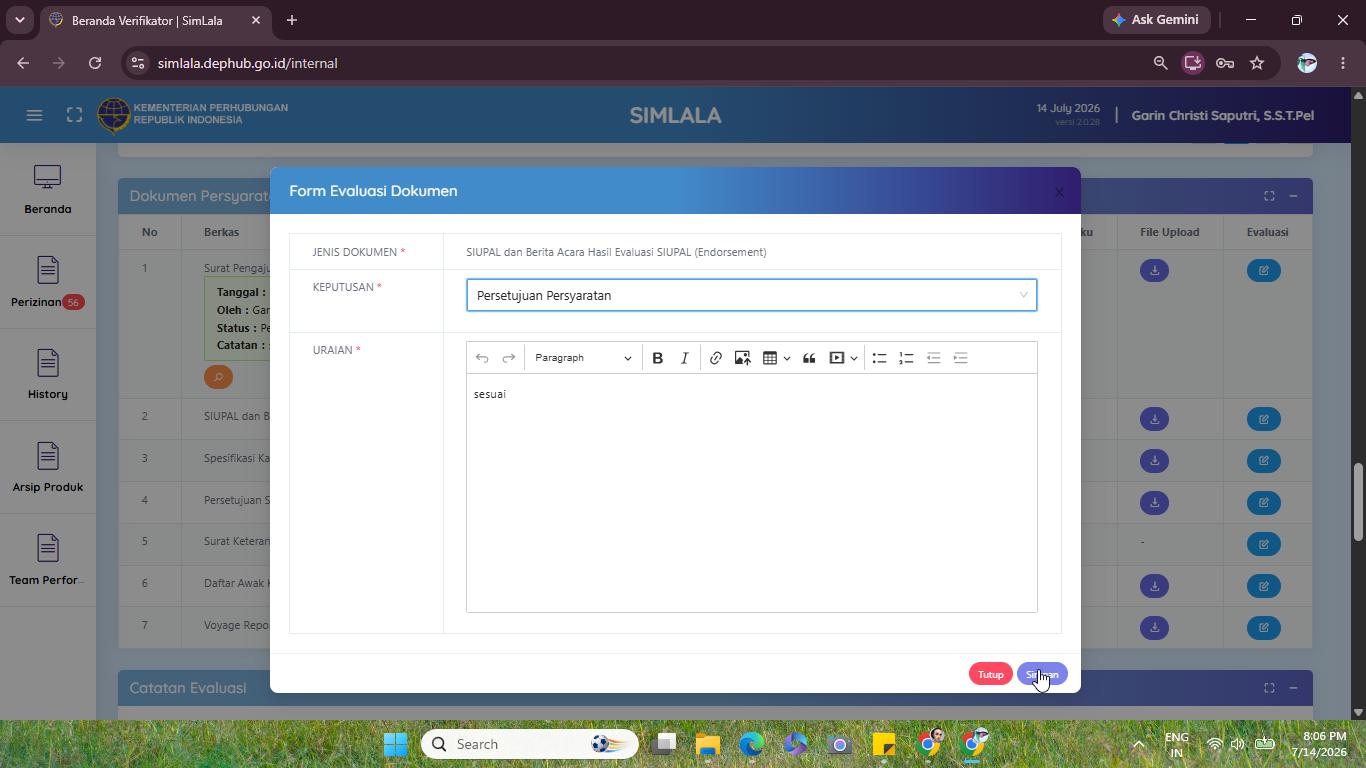
Task: Open a new browser tab
Action: click(x=291, y=20)
